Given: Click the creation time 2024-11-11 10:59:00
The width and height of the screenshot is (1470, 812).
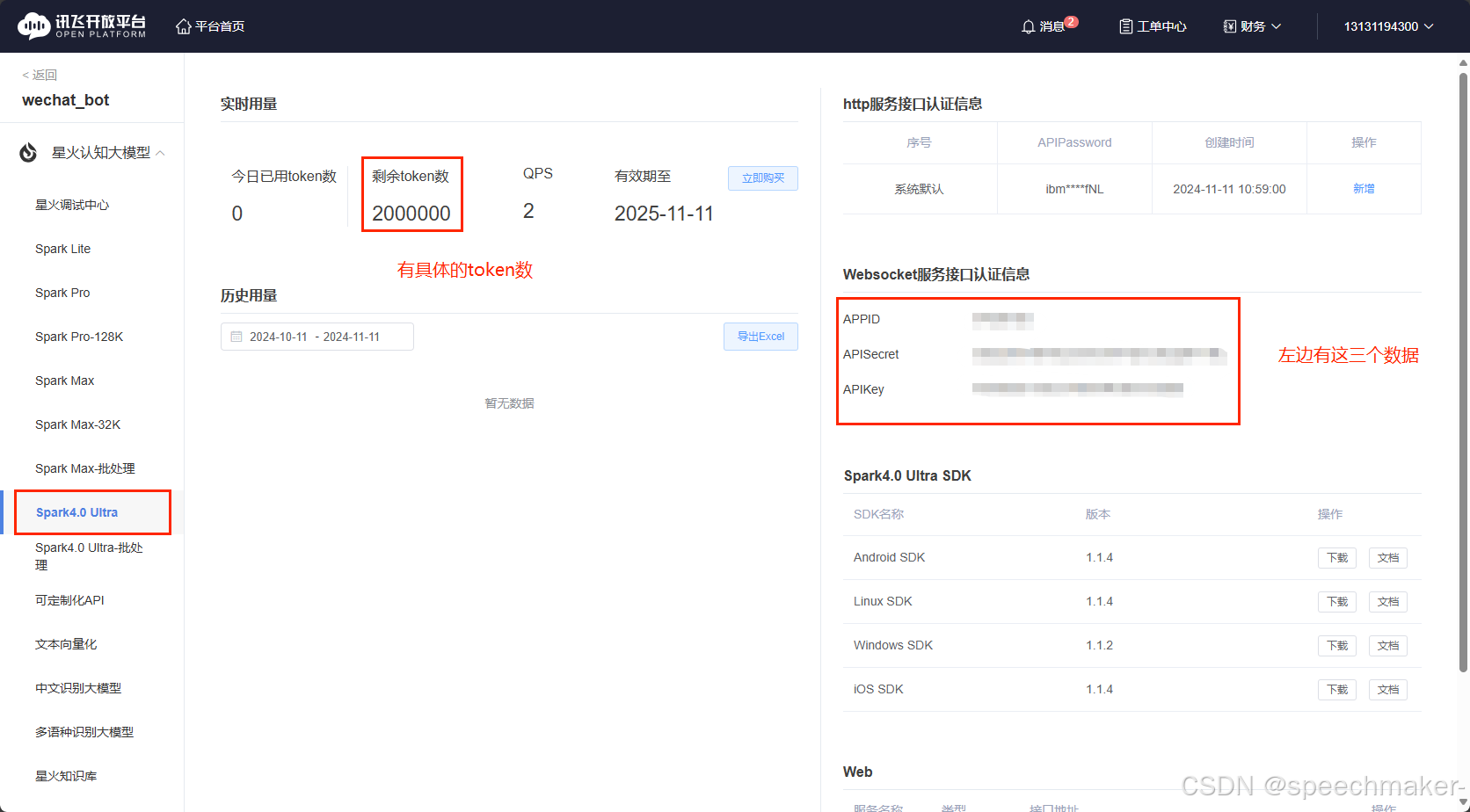Looking at the screenshot, I should [1229, 189].
